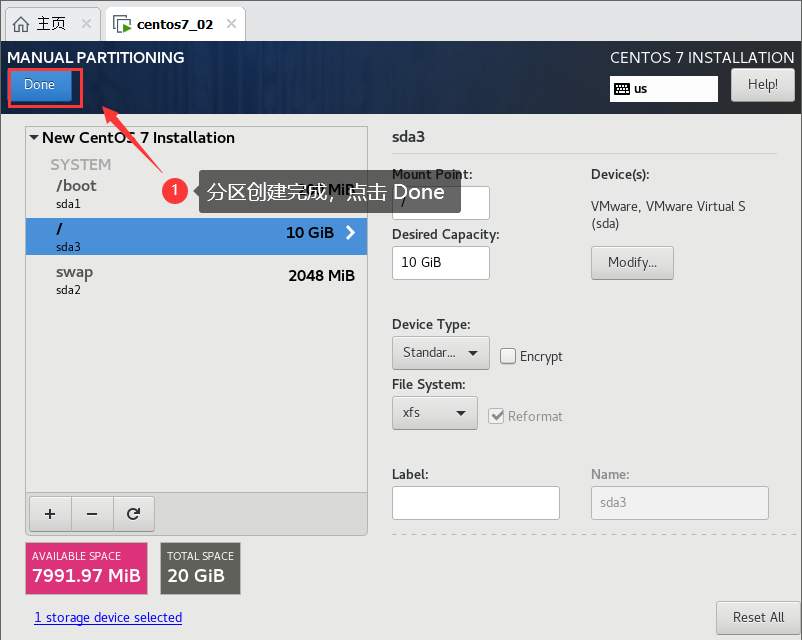Click the VMware Virtual S (sda) device text
This screenshot has width=802, height=640.
click(667, 215)
